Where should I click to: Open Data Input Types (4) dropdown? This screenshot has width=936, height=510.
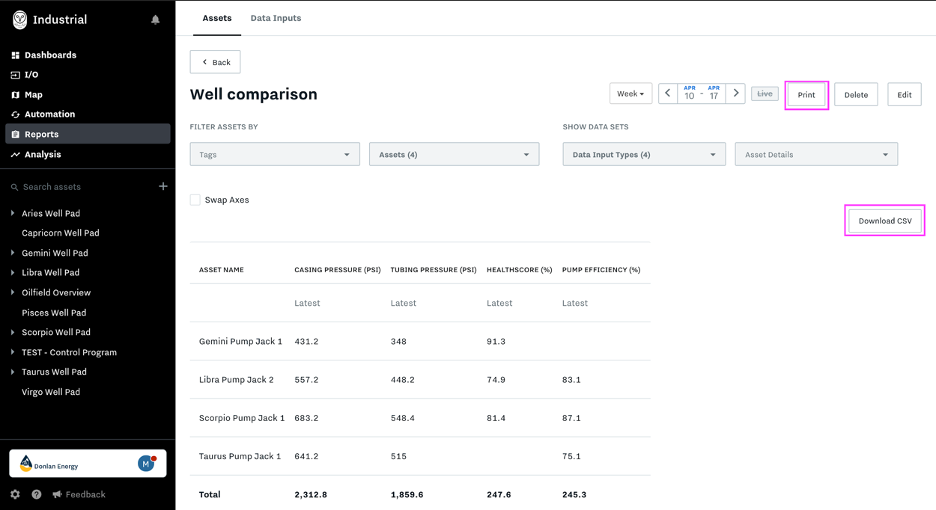click(x=644, y=154)
